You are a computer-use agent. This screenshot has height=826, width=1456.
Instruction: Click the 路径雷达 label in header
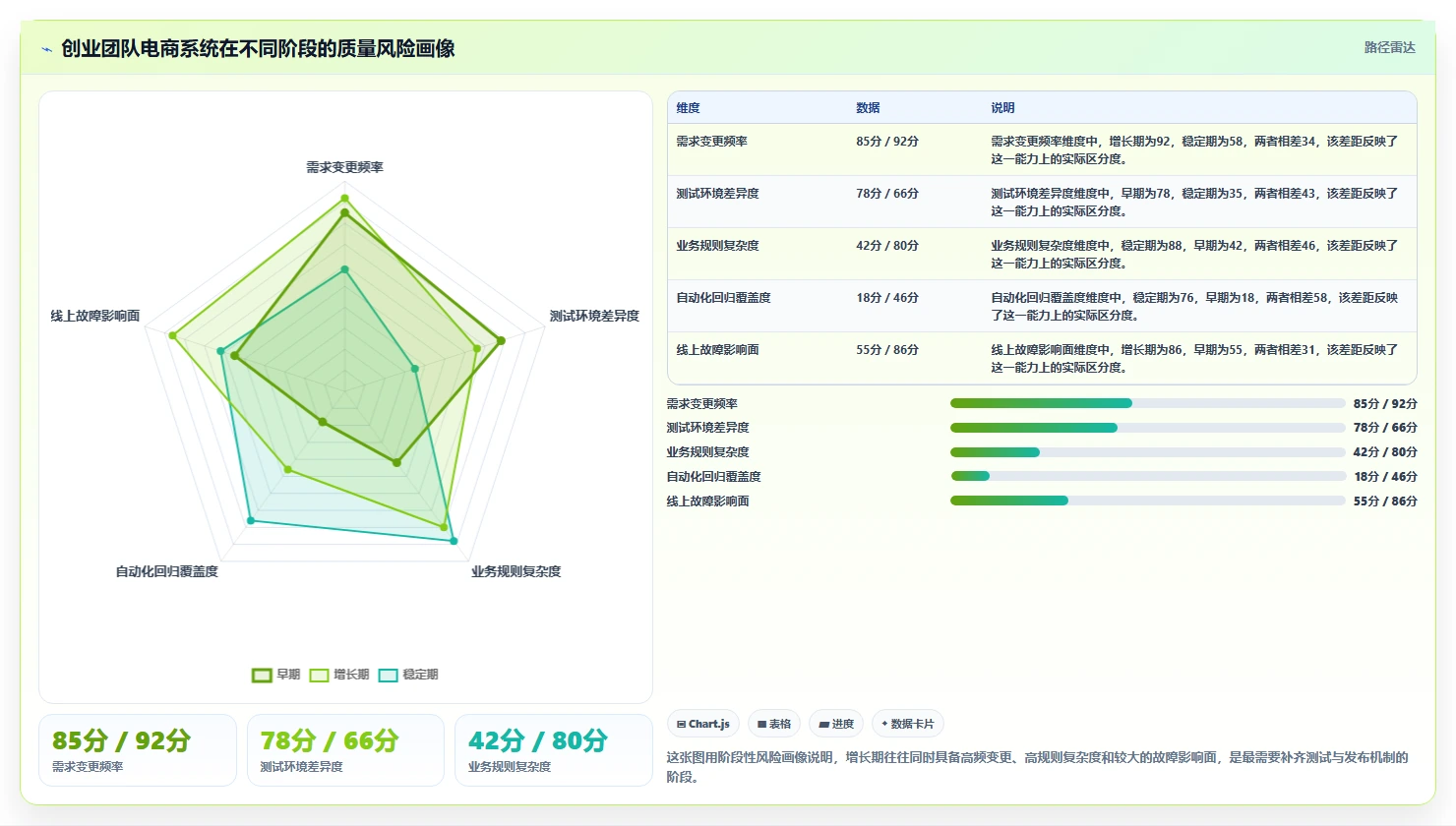(x=1389, y=47)
